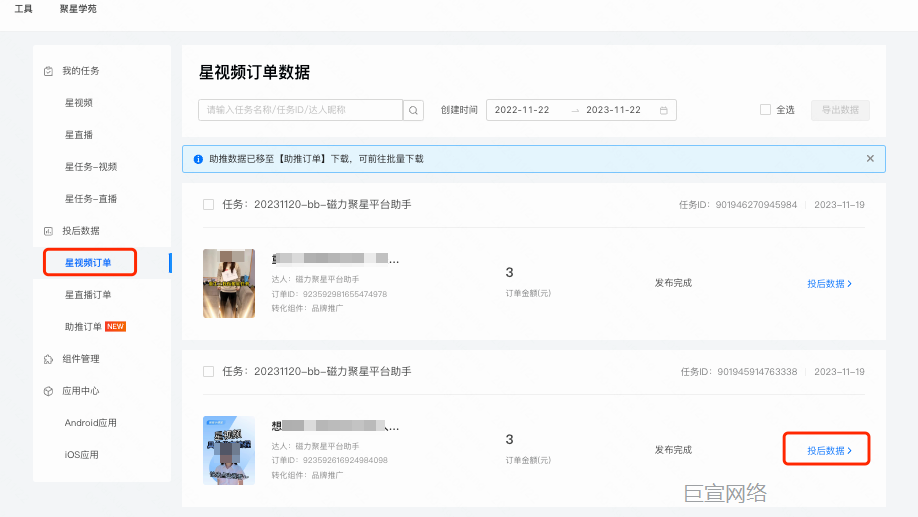Screen dimensions: 918x517
Task: Click 发布完成 status of order 923592616924984098
Action: (673, 450)
